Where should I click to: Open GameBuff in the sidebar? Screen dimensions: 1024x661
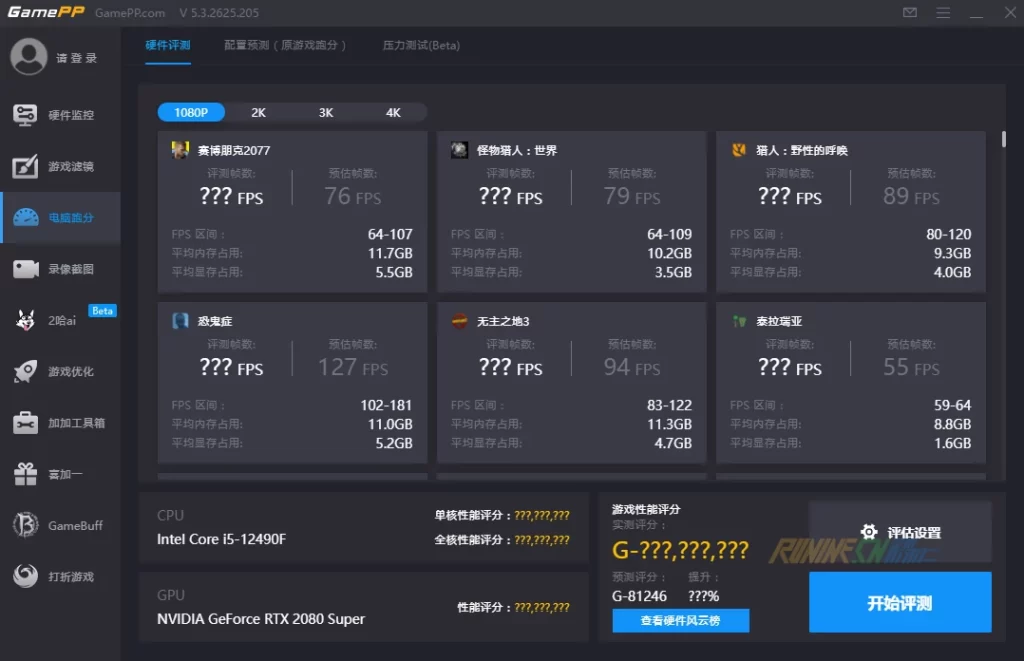[60, 525]
